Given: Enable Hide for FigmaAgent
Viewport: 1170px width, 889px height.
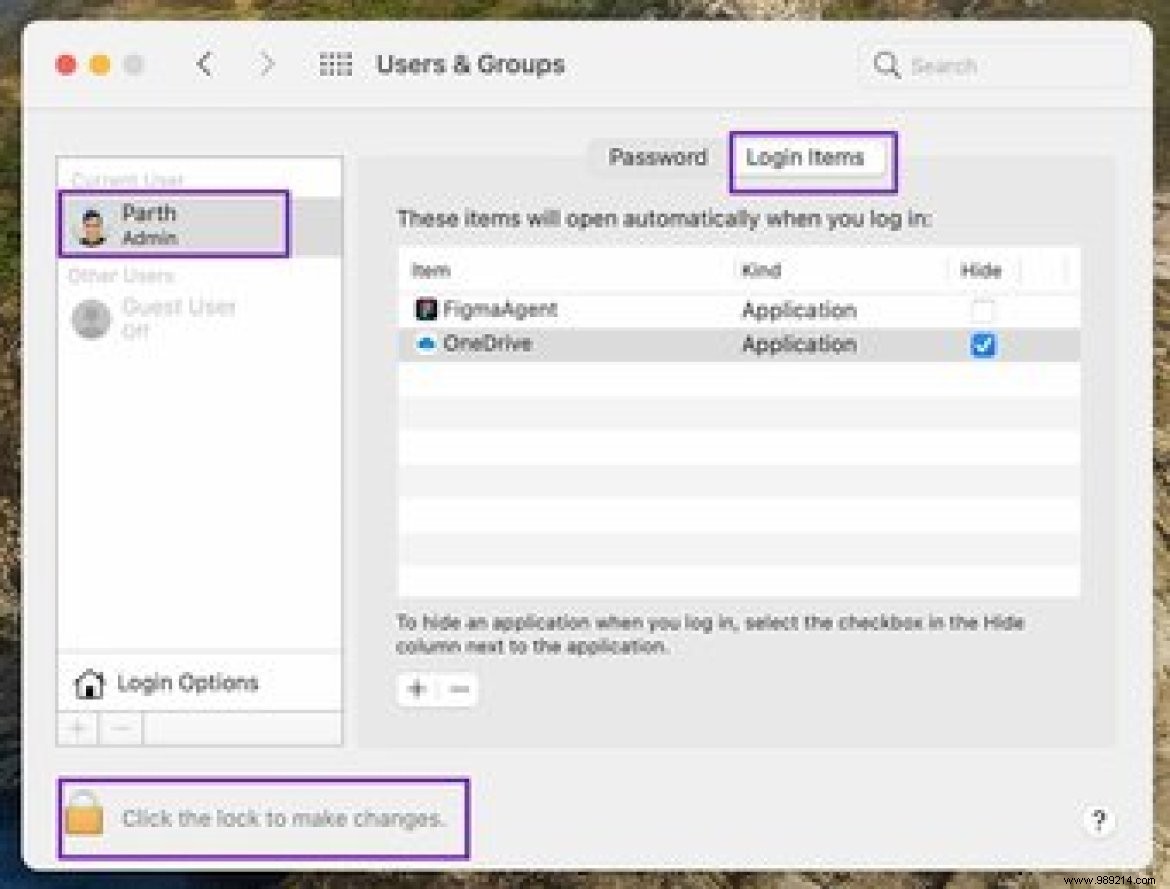Looking at the screenshot, I should [x=984, y=310].
